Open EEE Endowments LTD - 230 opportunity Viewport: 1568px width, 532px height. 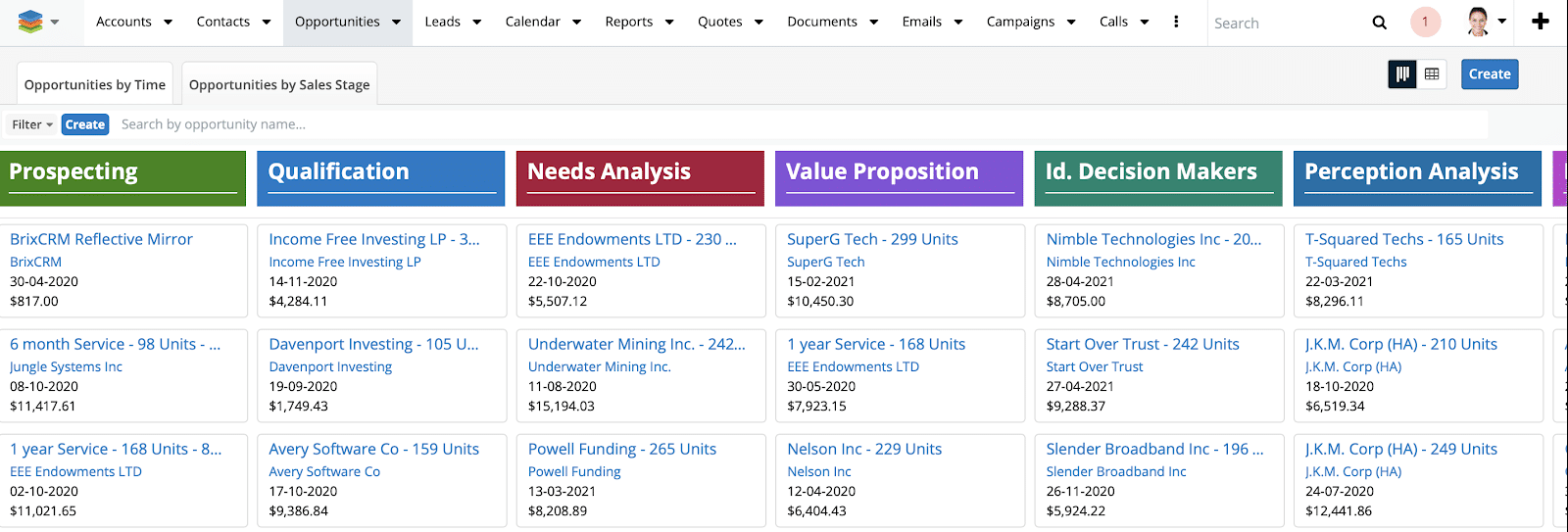pos(632,239)
